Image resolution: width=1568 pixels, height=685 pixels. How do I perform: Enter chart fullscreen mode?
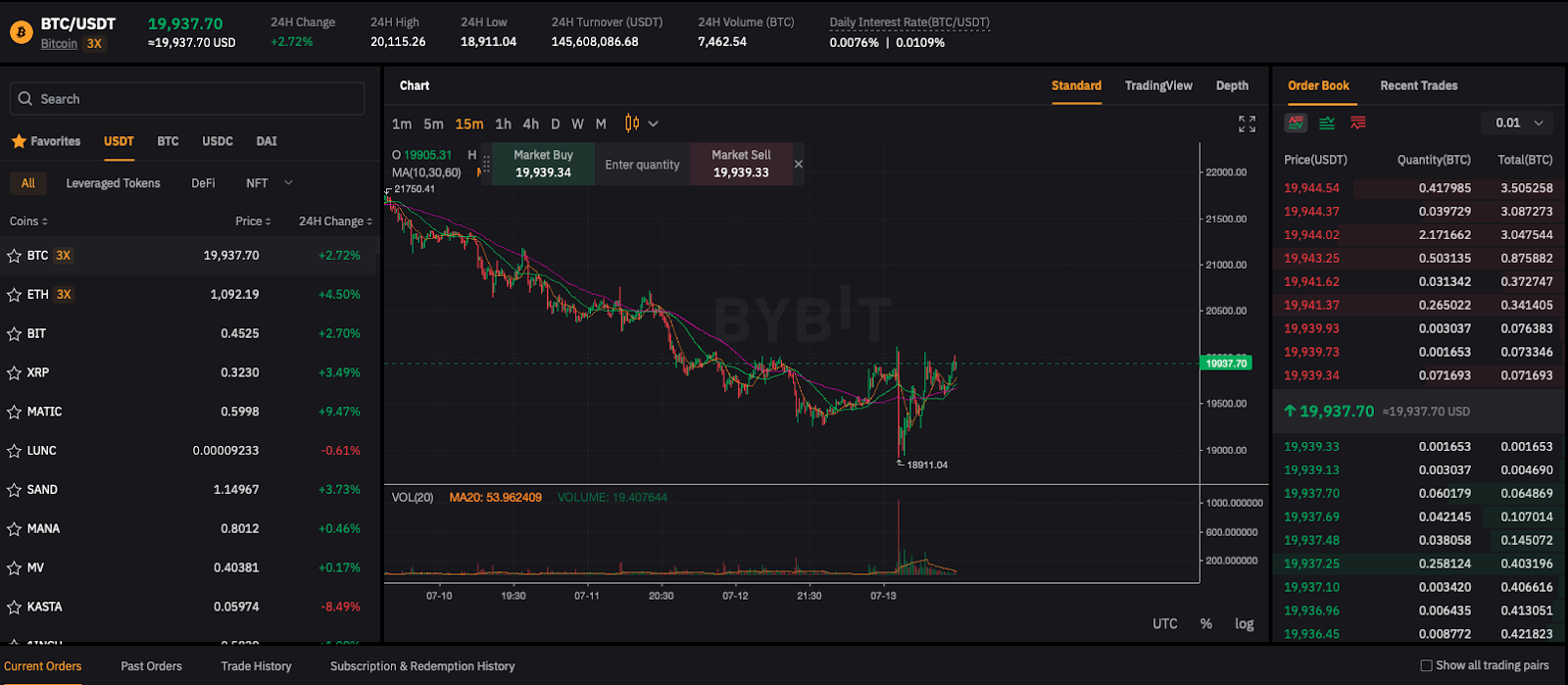(1247, 123)
